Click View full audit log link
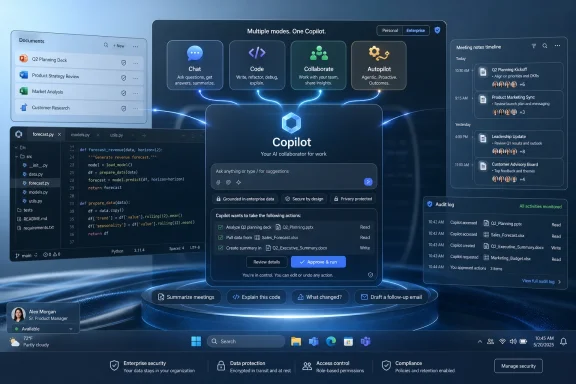The width and height of the screenshot is (576, 384). [541, 281]
